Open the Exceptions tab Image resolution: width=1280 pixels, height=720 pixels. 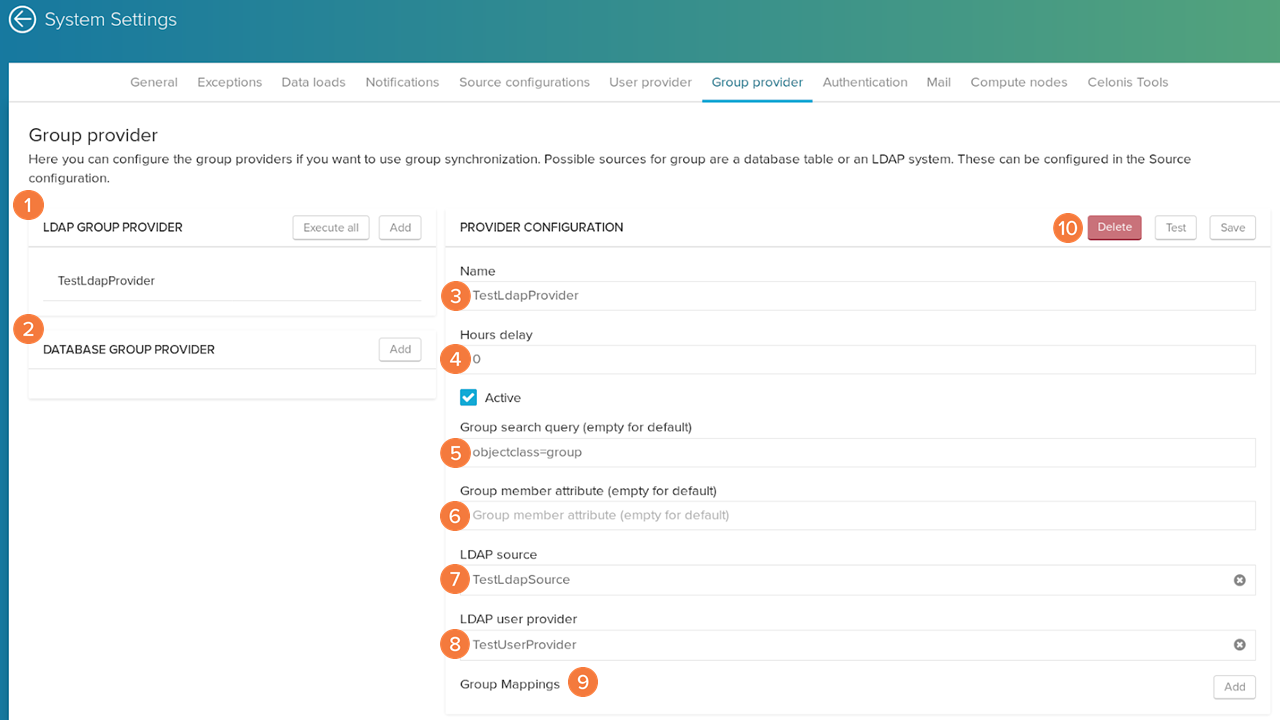coord(229,82)
